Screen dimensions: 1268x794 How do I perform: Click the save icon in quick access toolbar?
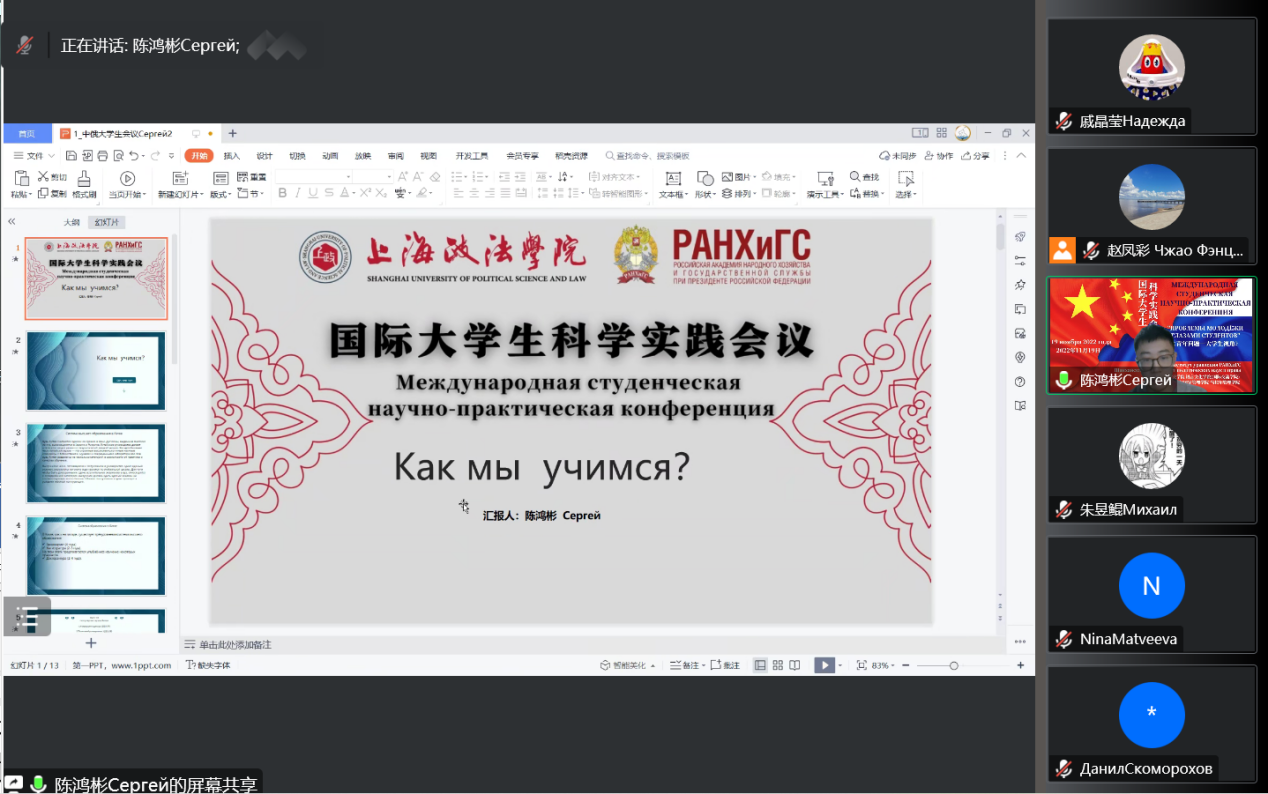click(71, 156)
